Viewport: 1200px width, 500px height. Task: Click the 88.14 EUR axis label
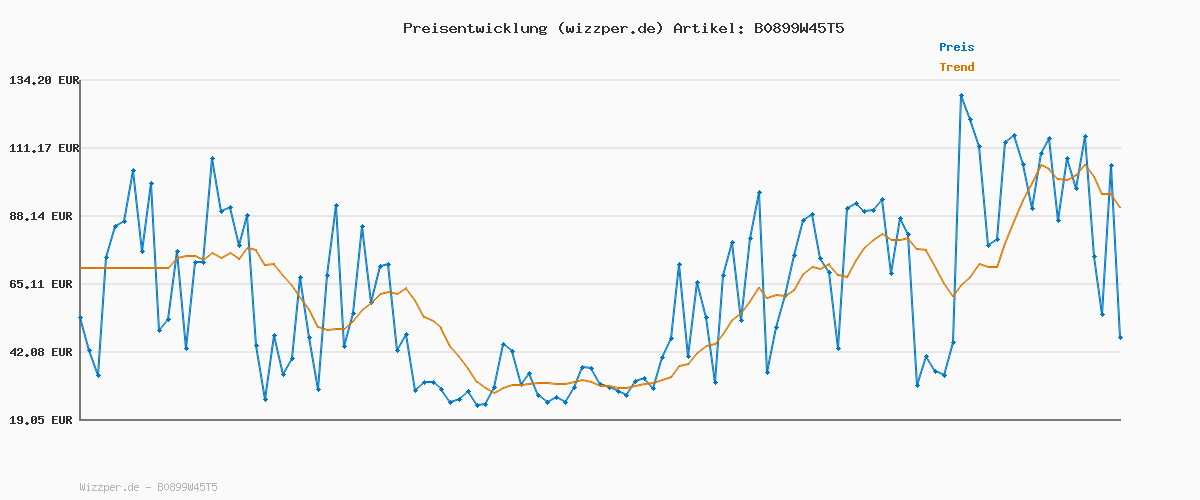(x=45, y=216)
